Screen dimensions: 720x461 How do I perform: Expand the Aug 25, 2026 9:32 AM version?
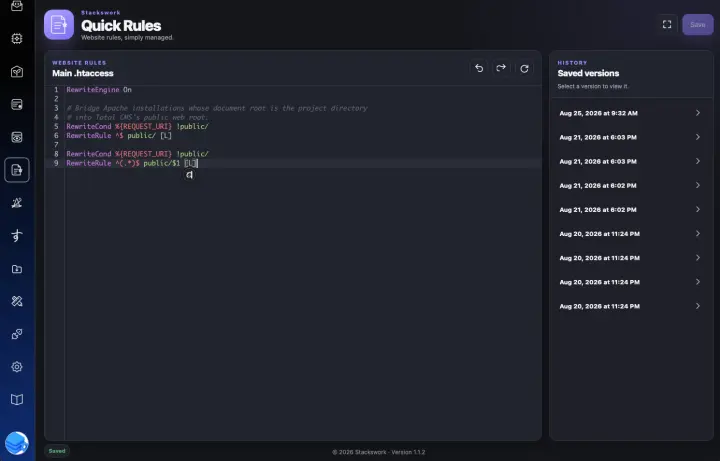(631, 113)
